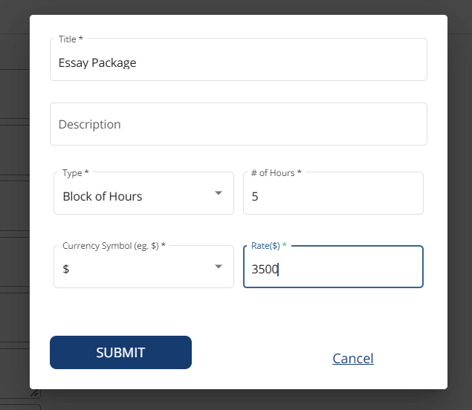Screen dimensions: 472x410
Task: Click the "Currency Symbol (eg. $)" label
Action: click(114, 246)
